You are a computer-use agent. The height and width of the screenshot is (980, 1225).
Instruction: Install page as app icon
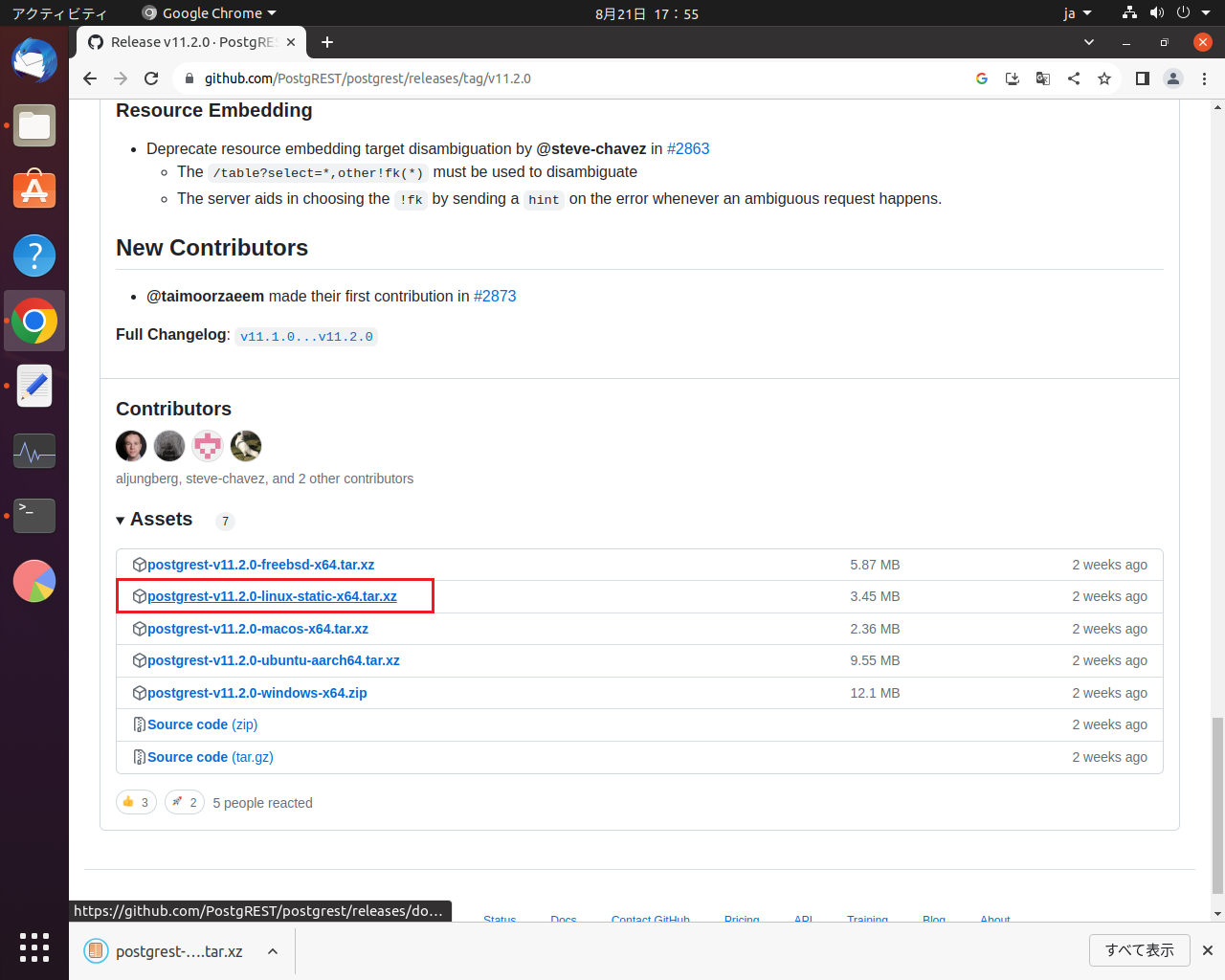click(1013, 78)
